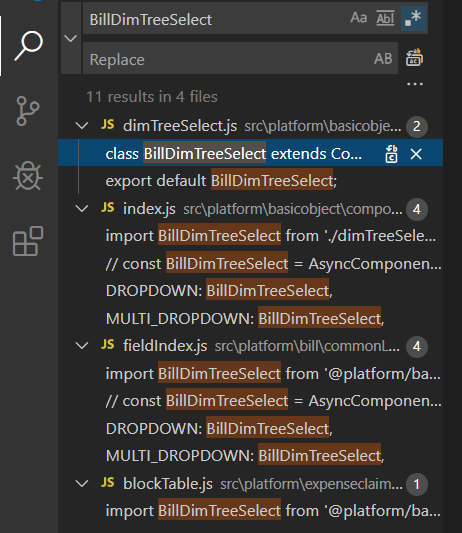Toggle Match Whole Word option

click(385, 18)
